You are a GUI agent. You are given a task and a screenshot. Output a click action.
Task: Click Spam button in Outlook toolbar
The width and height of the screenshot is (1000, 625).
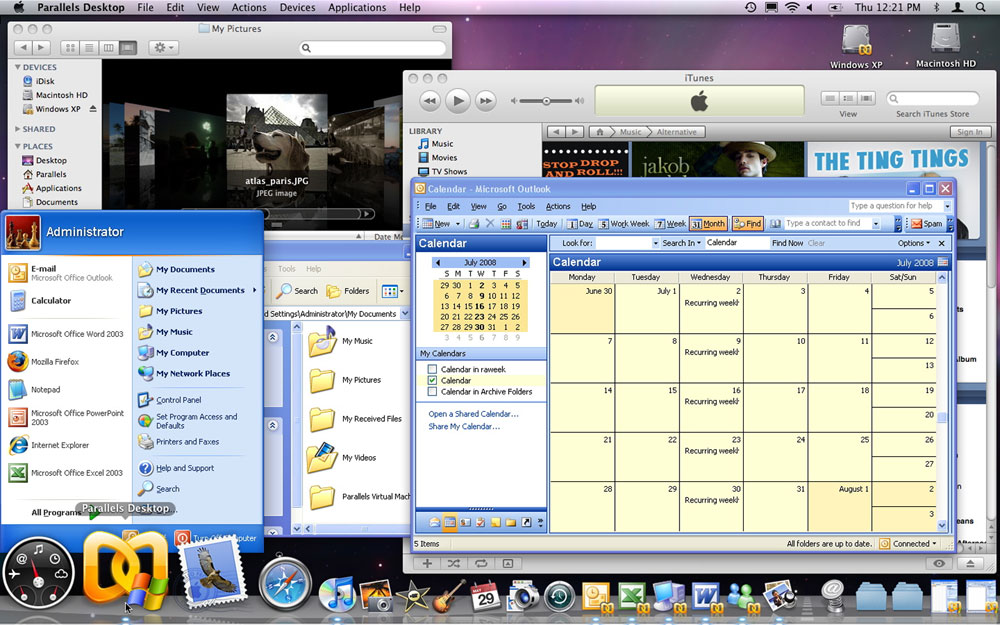(x=927, y=224)
